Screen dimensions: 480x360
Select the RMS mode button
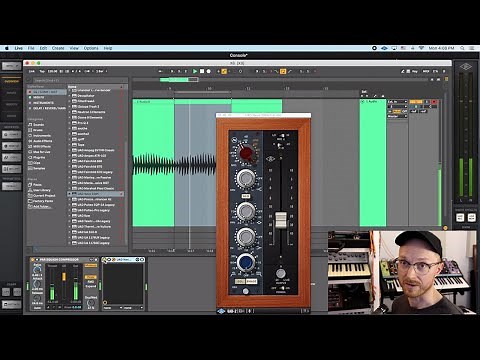pos(91,282)
